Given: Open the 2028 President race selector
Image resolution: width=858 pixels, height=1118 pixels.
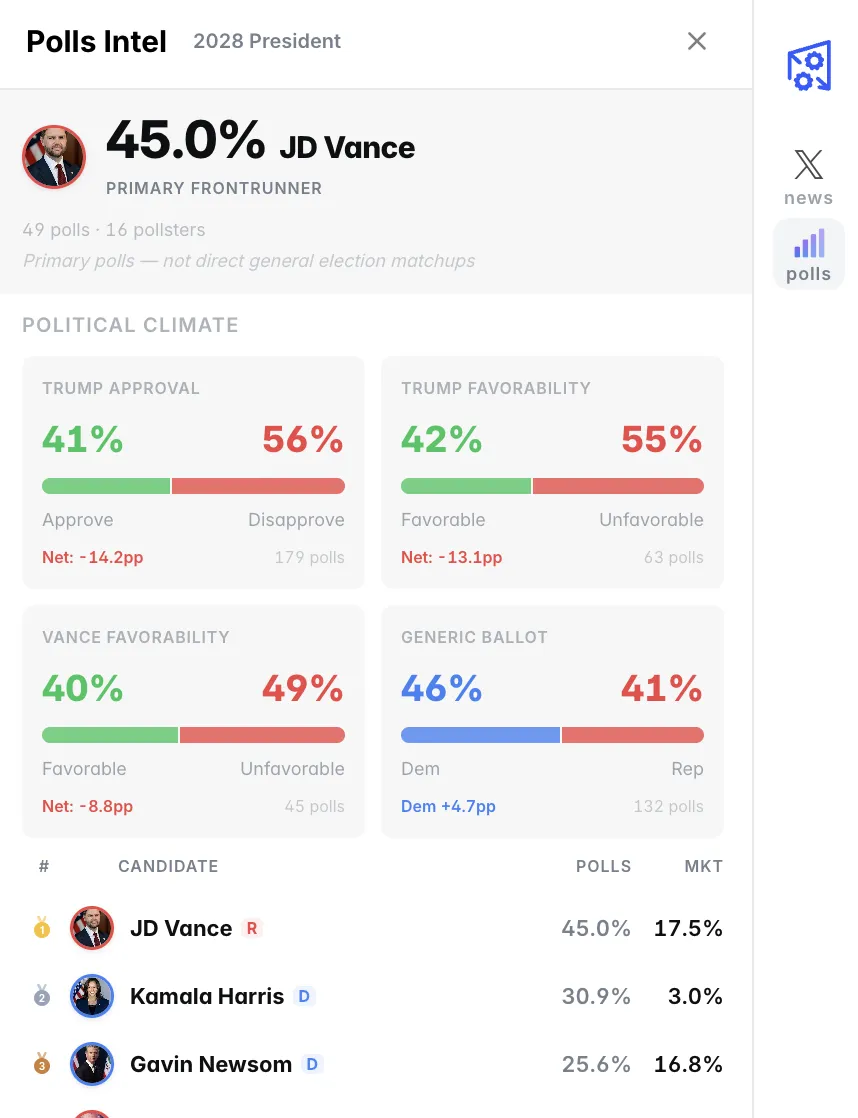Looking at the screenshot, I should coord(266,41).
